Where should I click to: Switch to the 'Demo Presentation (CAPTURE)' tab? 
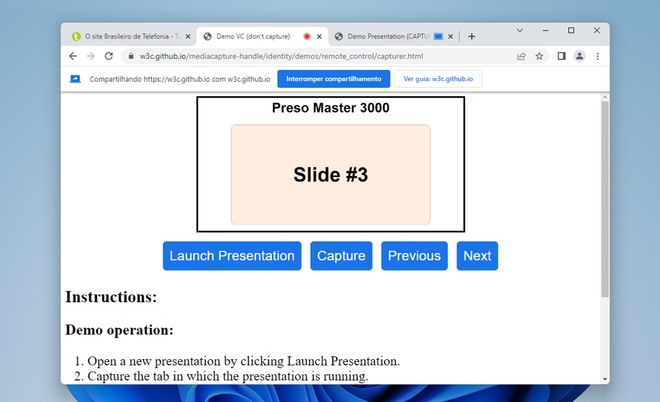[x=393, y=37]
